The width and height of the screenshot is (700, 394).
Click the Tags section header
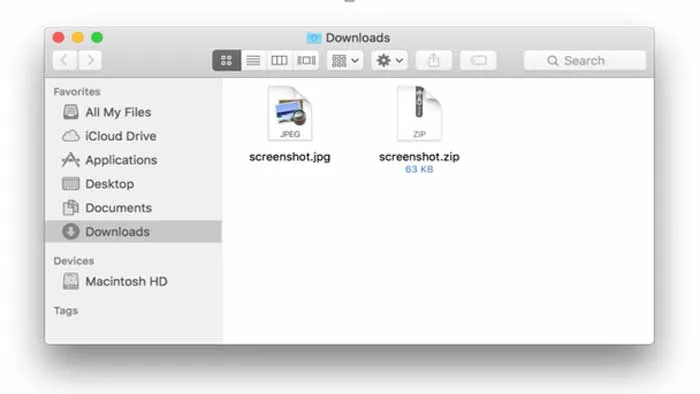66,311
